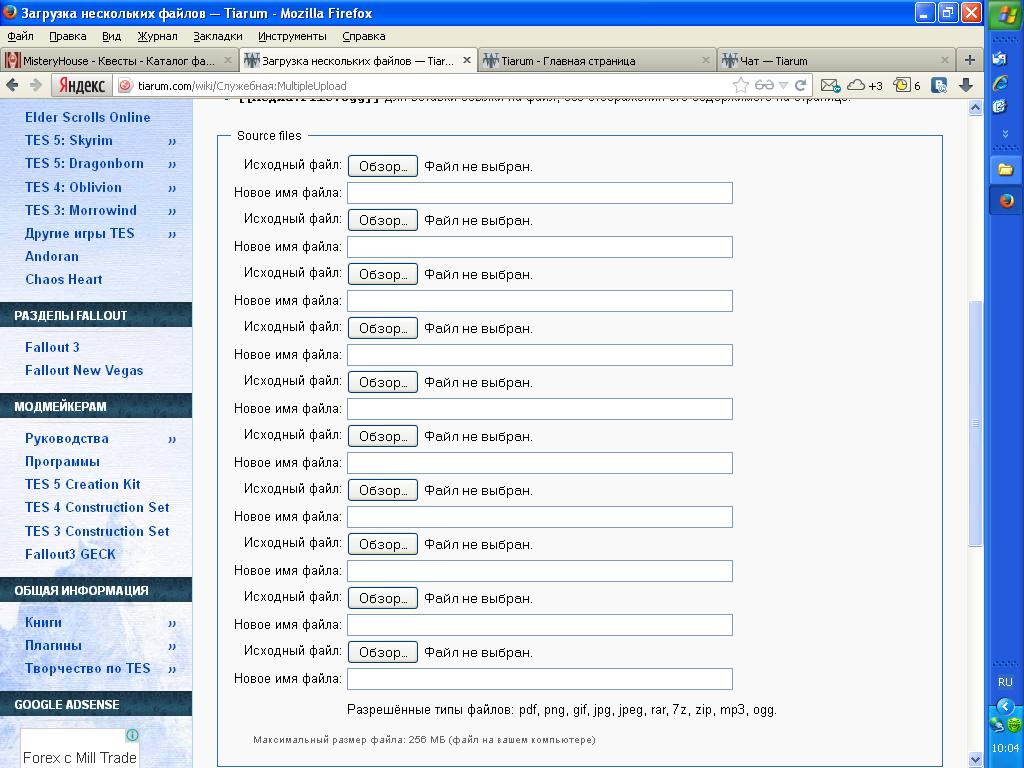1024x768 pixels.
Task: Expand TES 5: Dragonborn submenu arrow
Action: [172, 165]
